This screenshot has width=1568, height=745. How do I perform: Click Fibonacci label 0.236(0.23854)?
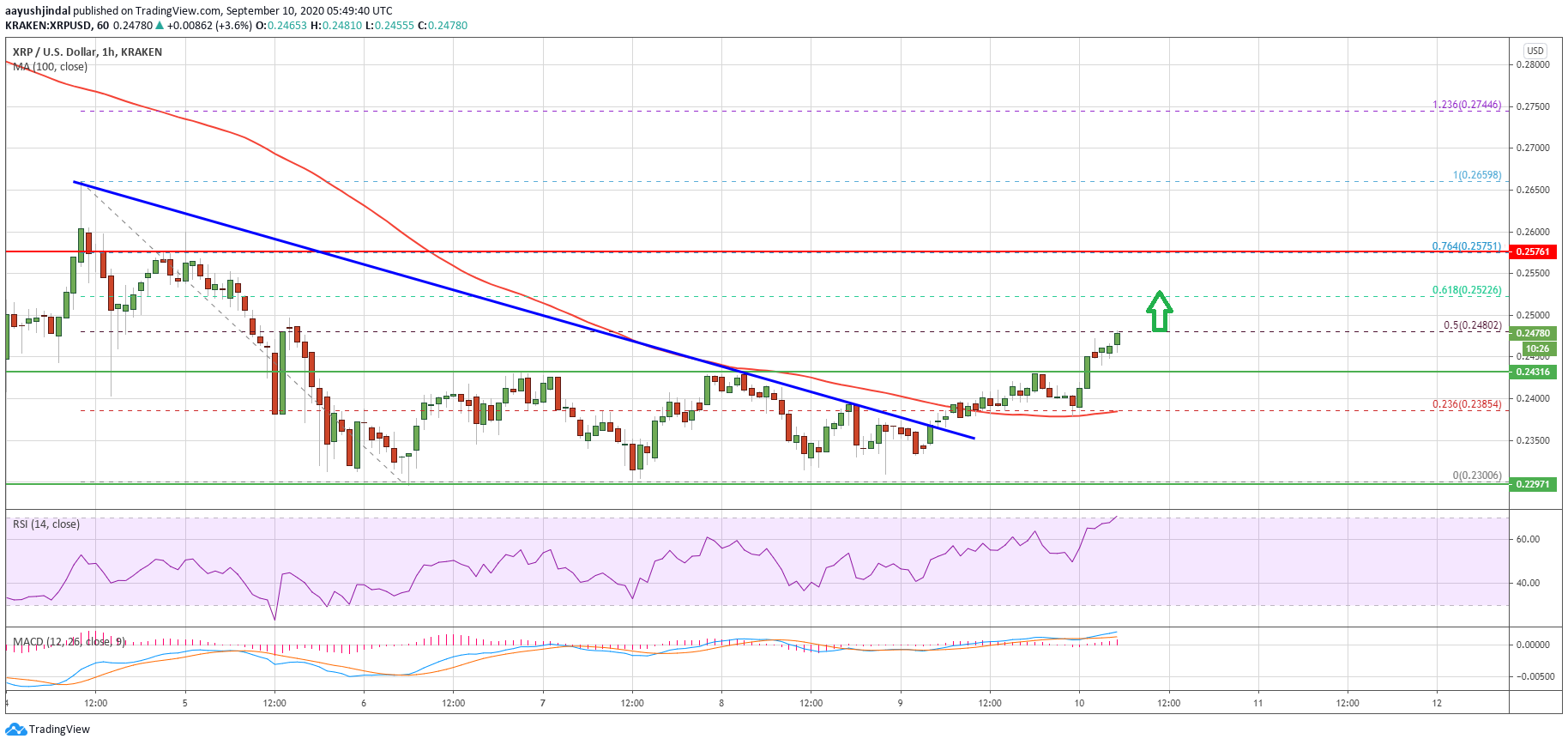tap(1467, 404)
